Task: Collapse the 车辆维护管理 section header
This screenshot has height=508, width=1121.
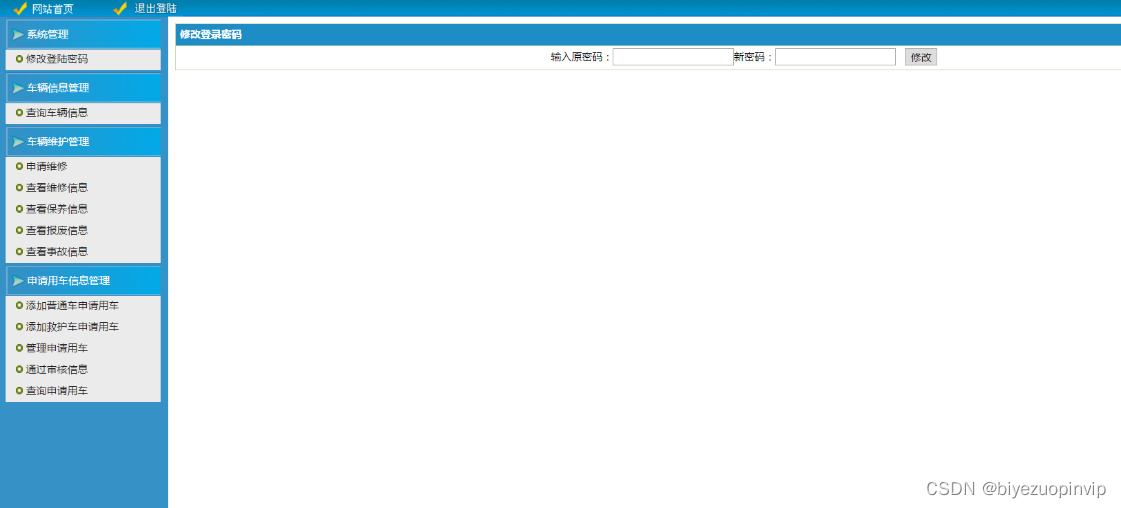Action: pyautogui.click(x=84, y=141)
